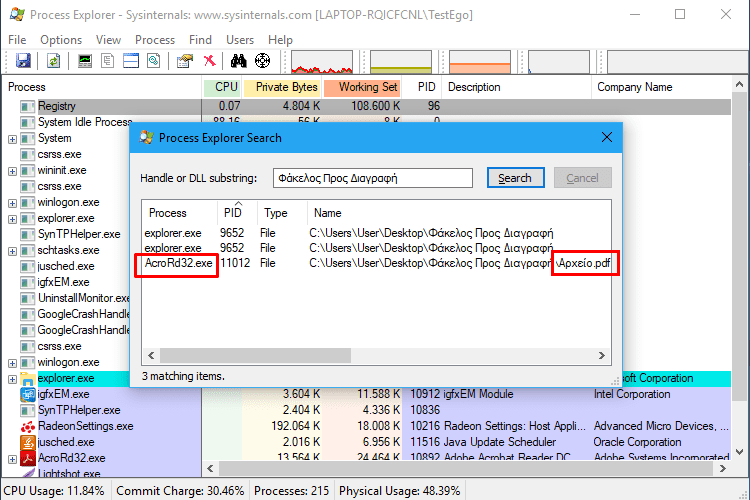Click the View DLLs/Handles toolbar icon

pos(154,61)
